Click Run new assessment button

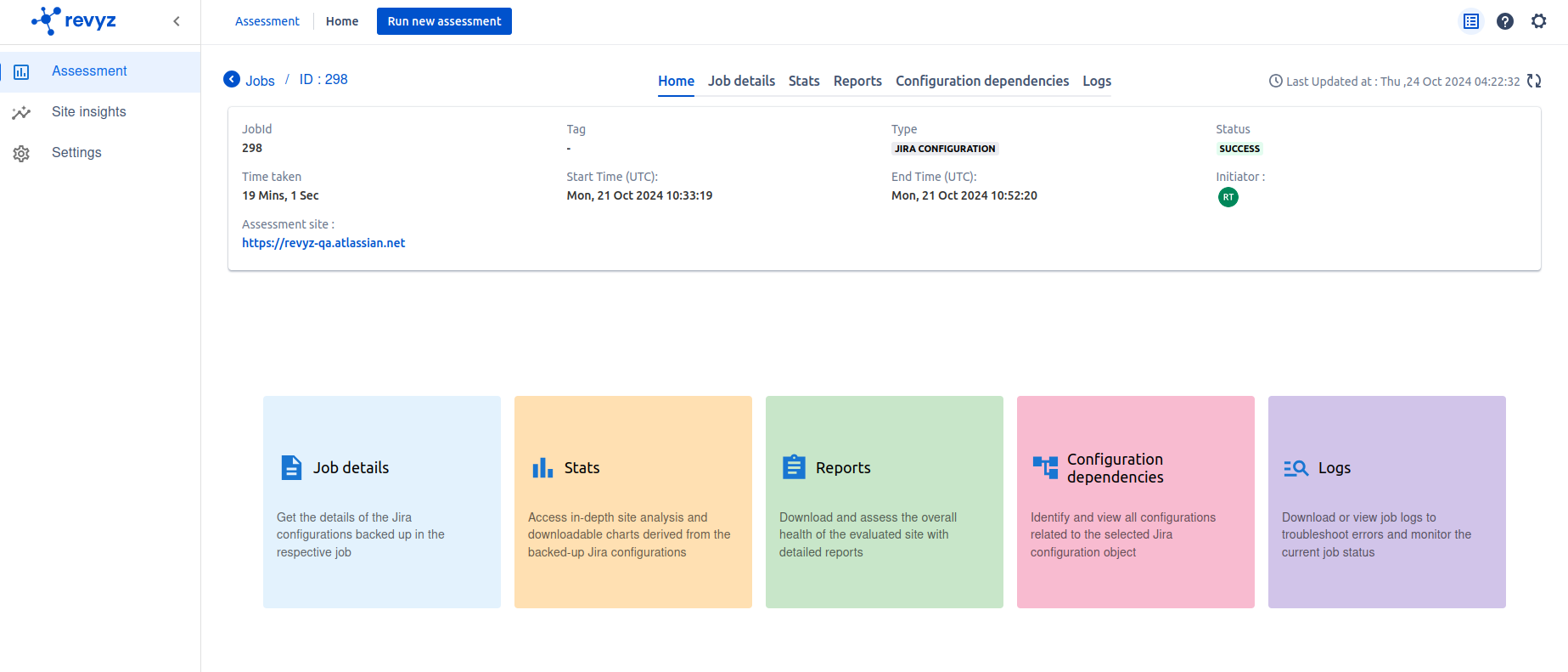pos(444,21)
